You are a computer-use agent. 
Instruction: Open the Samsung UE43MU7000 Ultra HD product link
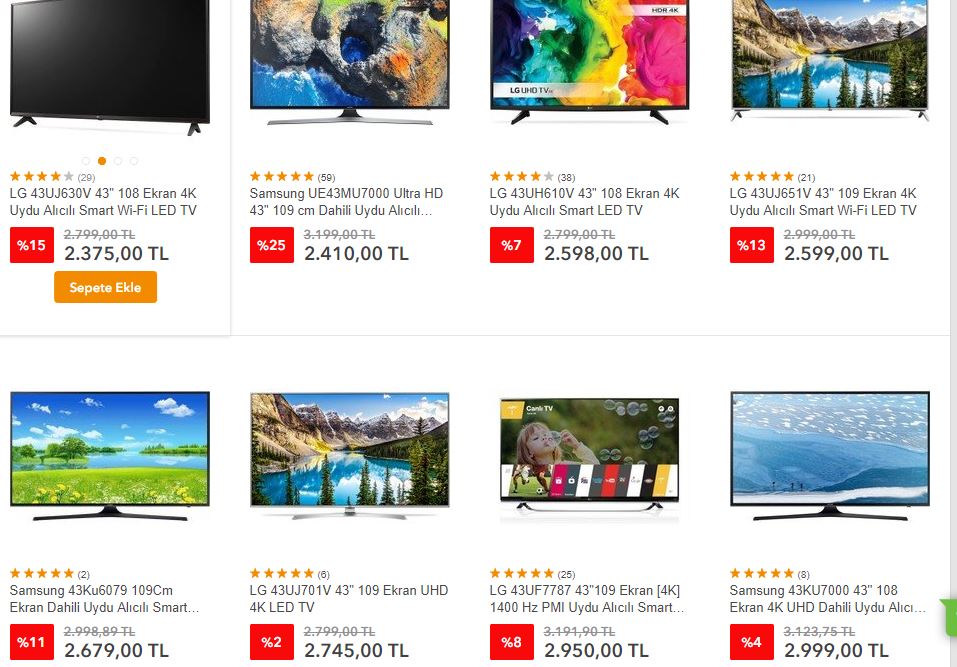click(346, 202)
